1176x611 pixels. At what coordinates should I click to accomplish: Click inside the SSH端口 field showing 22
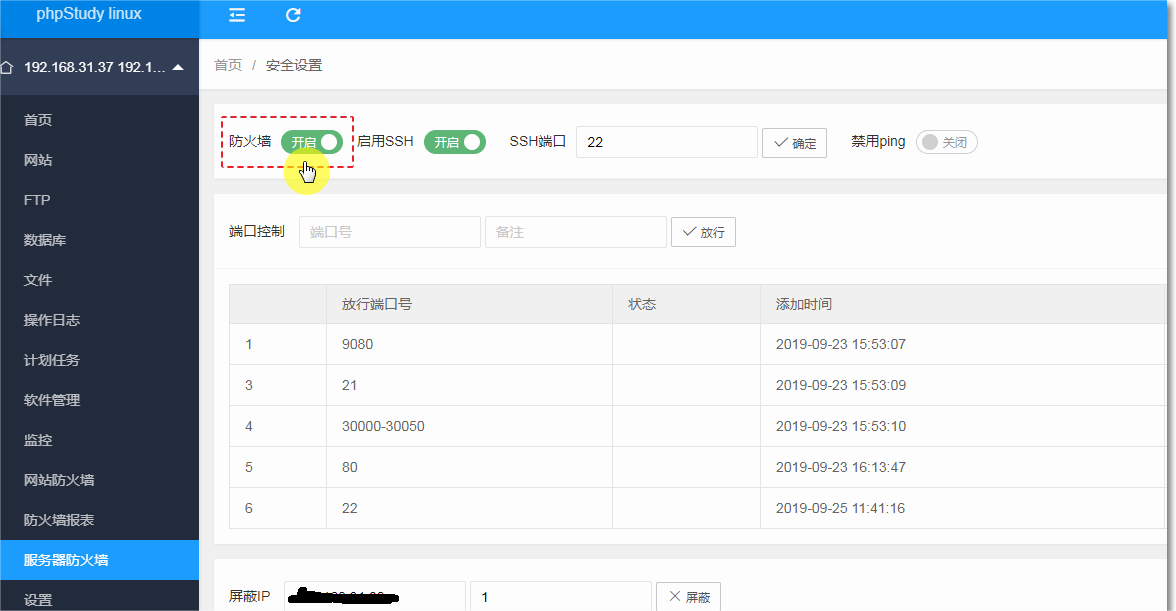666,141
